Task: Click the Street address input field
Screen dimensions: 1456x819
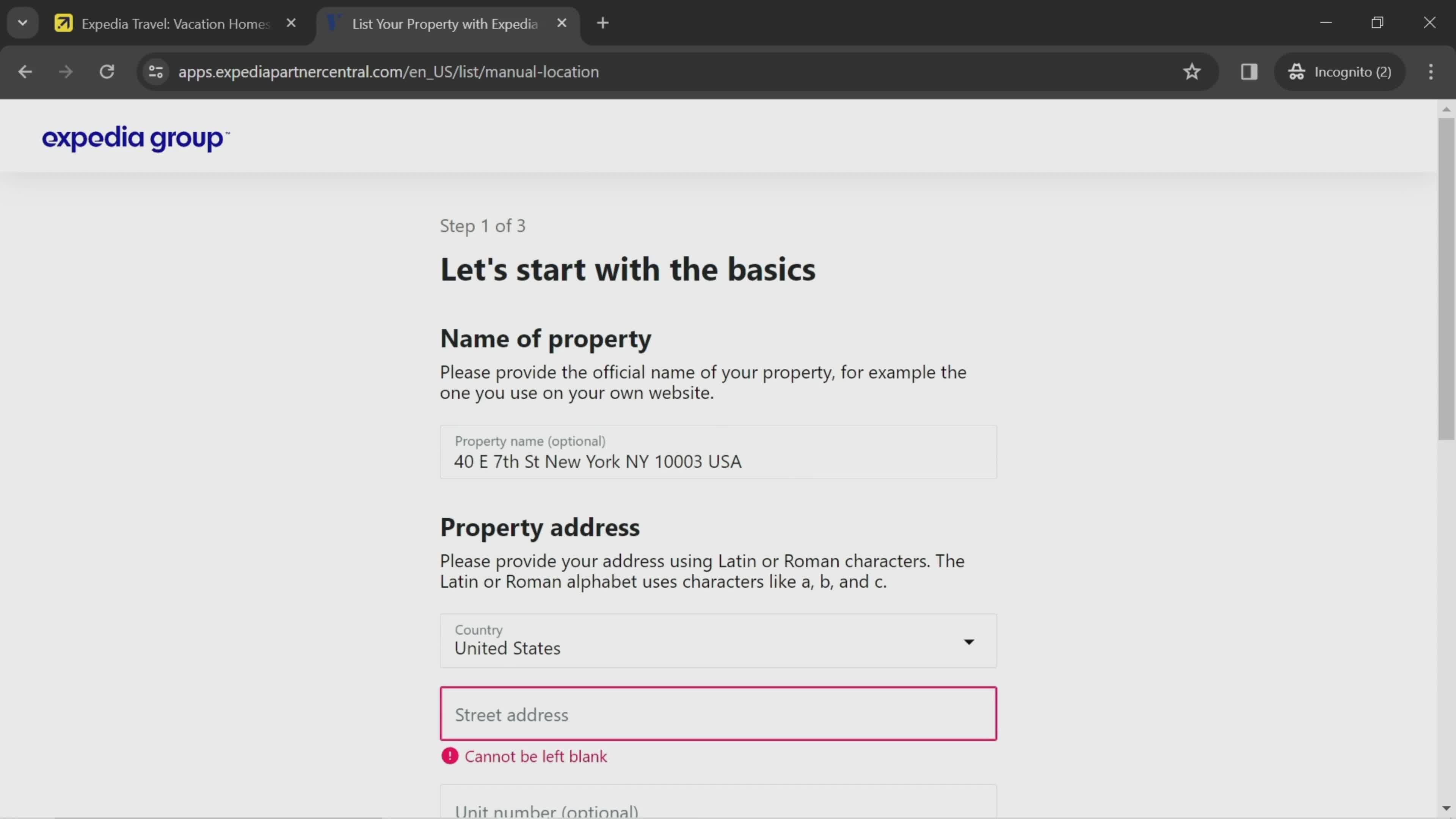Action: click(x=718, y=714)
